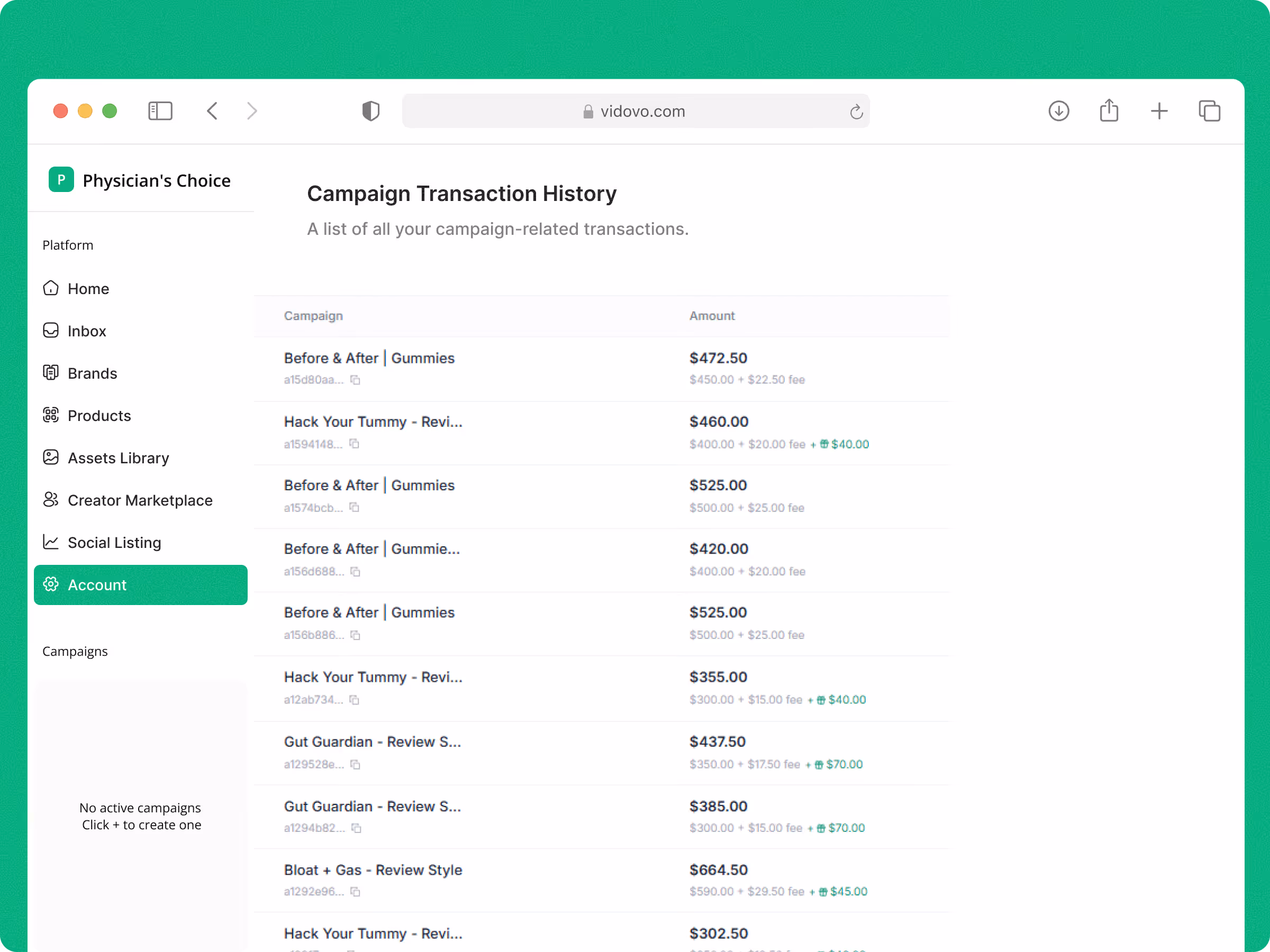Screen dimensions: 1270x952
Task: Open the Hack Your Tummy campaign for $460.00
Action: (x=373, y=422)
